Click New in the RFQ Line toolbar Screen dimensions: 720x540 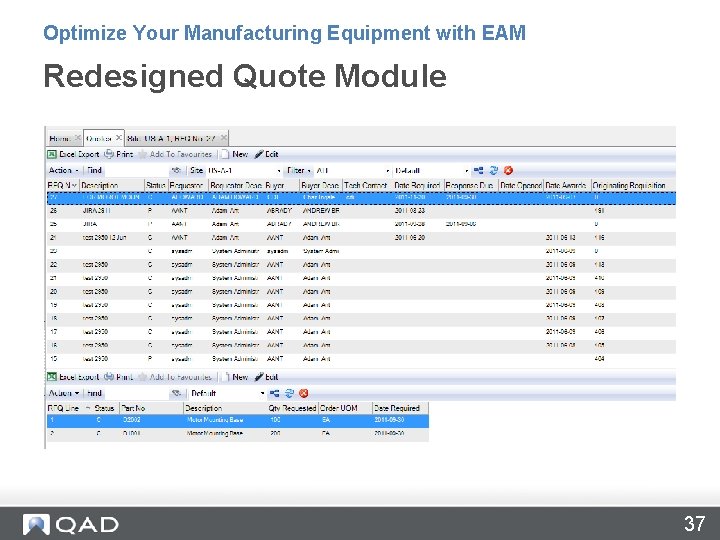235,377
